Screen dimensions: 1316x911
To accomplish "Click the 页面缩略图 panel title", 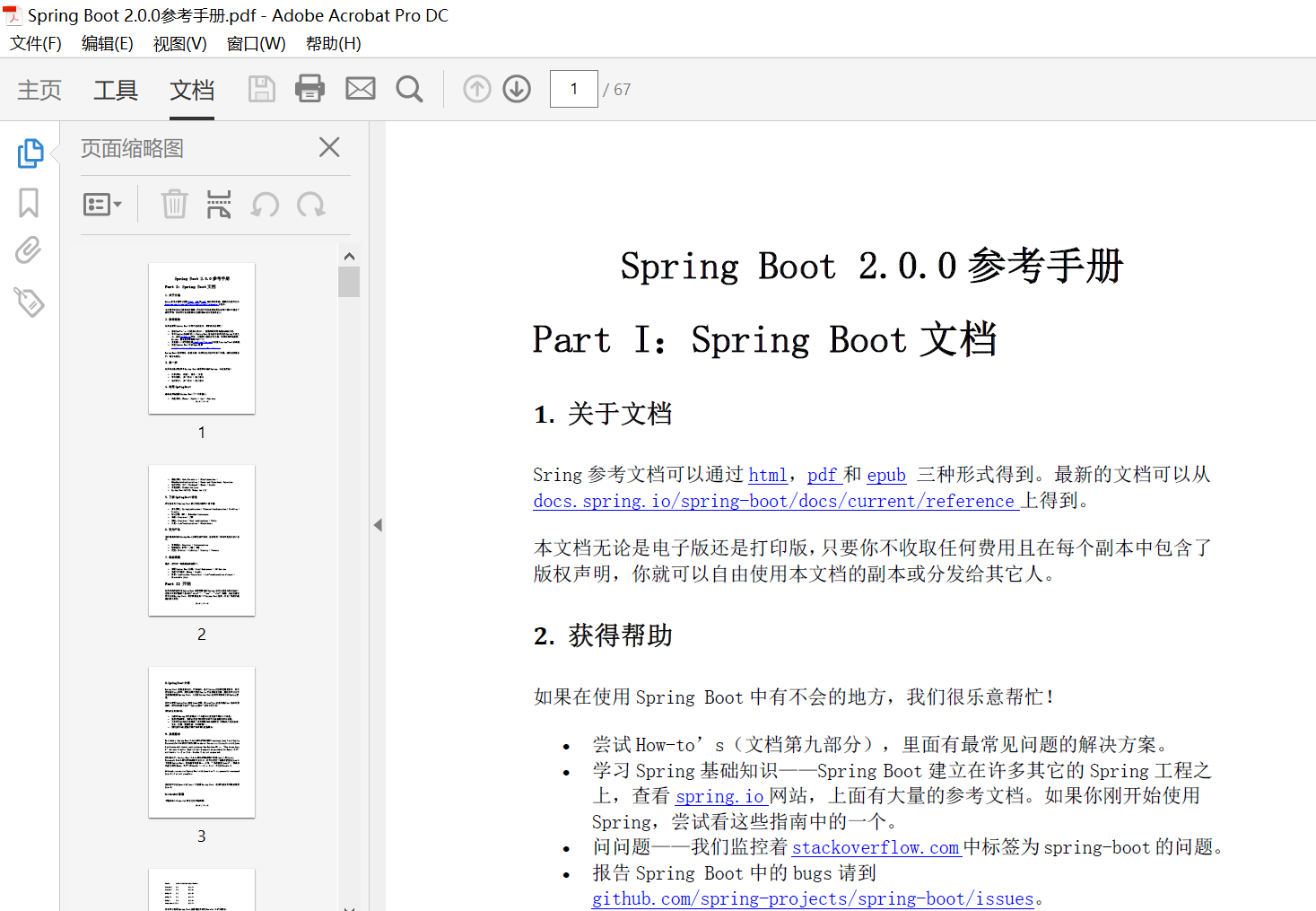I will (133, 148).
